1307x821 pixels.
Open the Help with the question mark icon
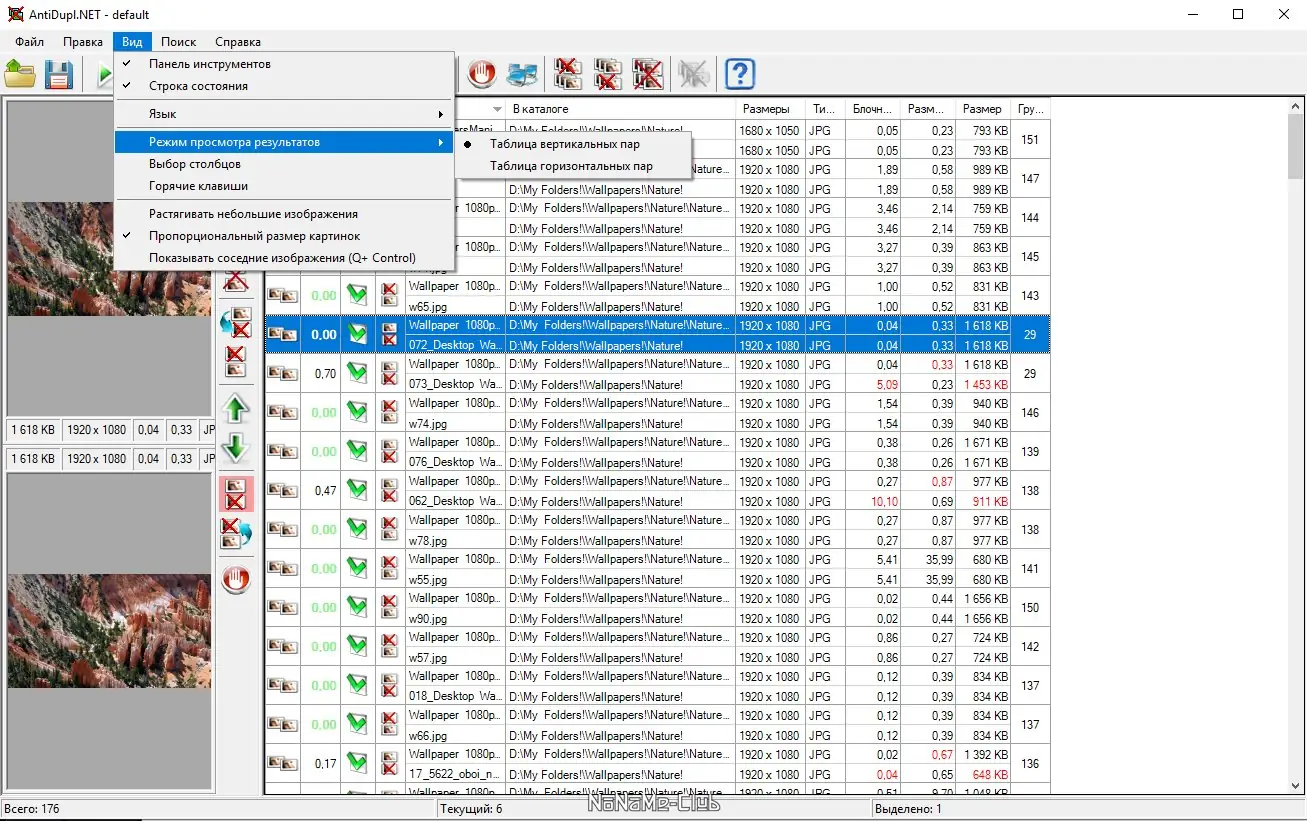pos(737,73)
